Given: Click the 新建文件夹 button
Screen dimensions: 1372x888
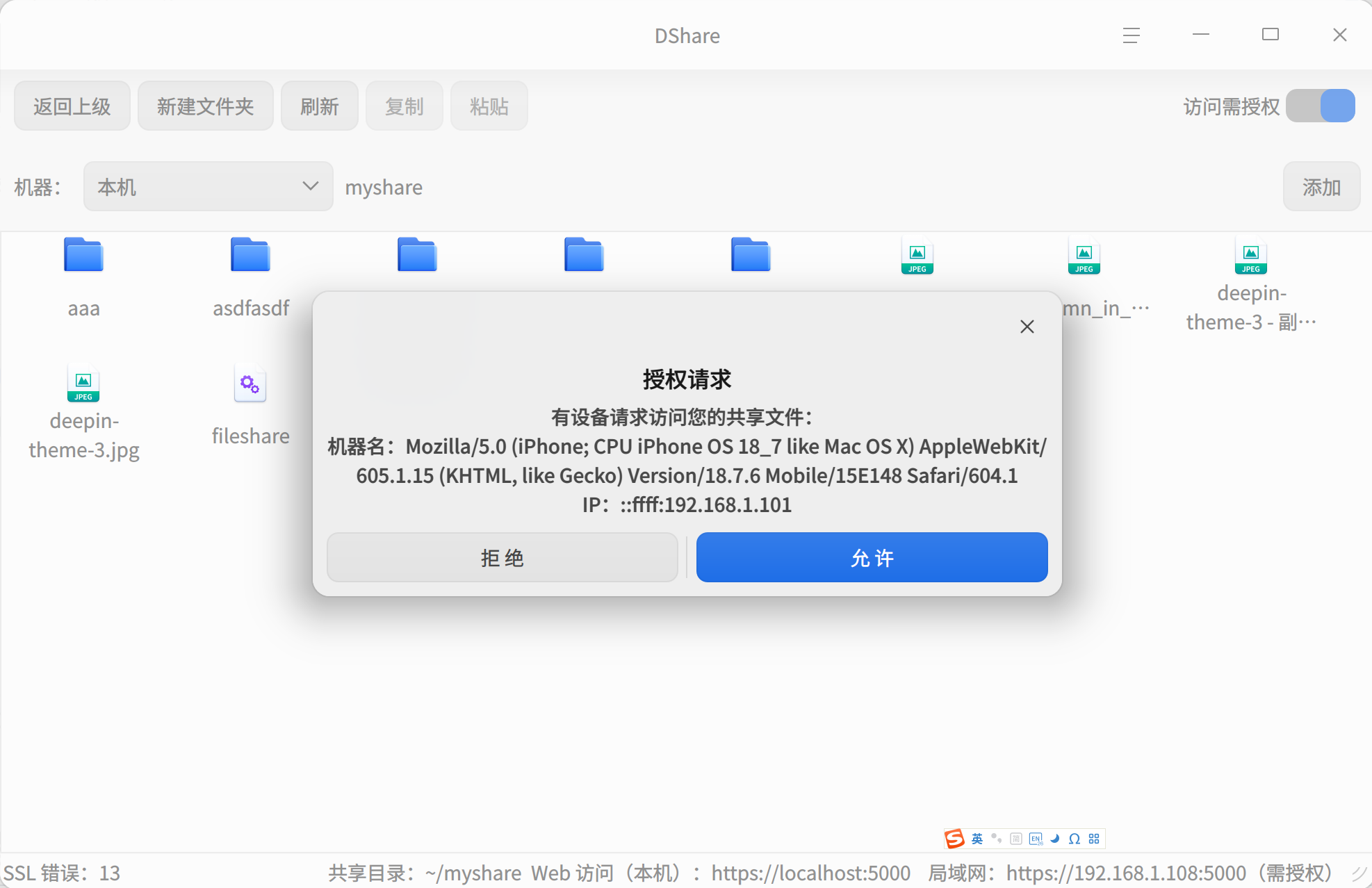Looking at the screenshot, I should [205, 106].
